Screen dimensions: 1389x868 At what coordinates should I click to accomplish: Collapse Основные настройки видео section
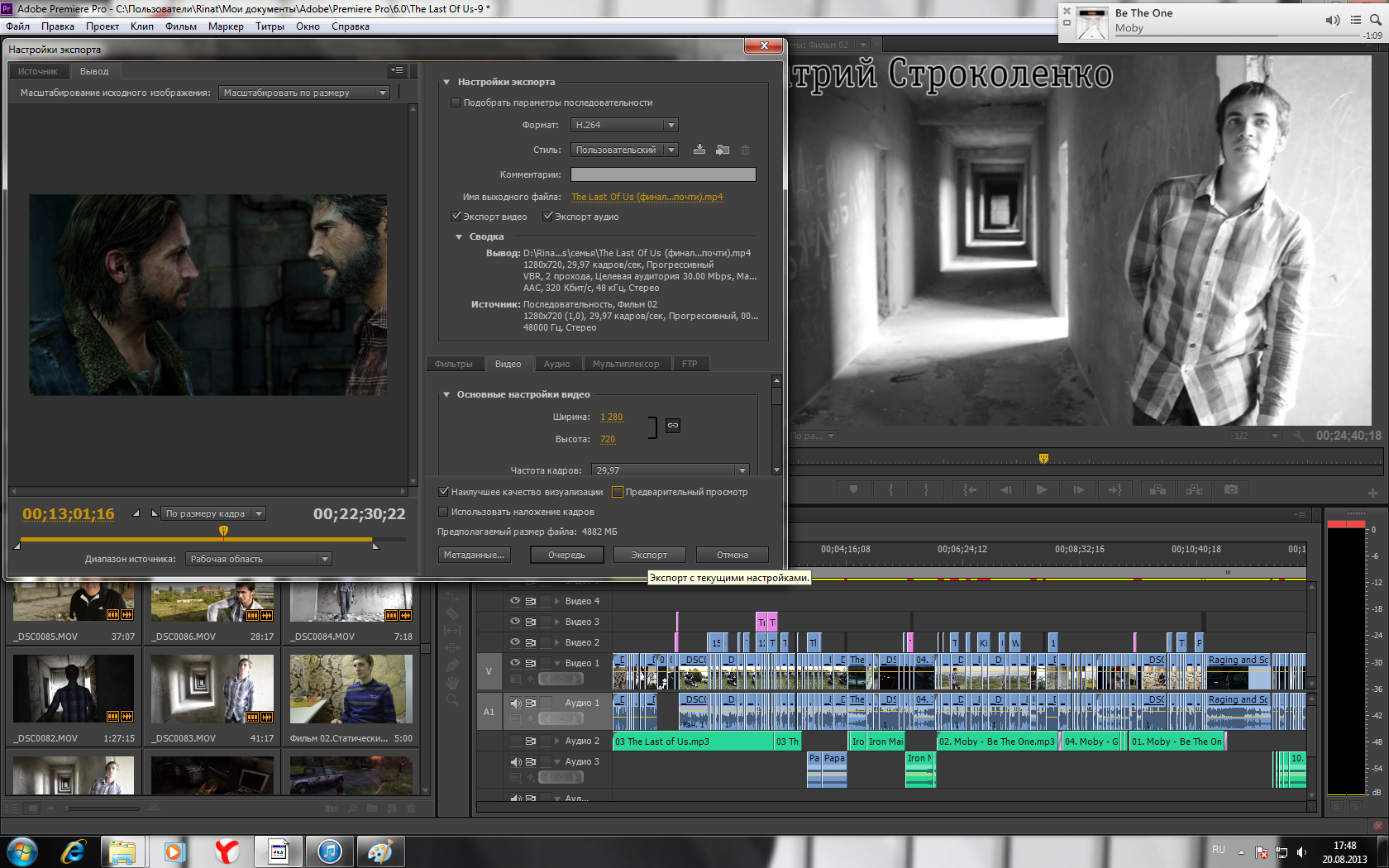click(446, 394)
